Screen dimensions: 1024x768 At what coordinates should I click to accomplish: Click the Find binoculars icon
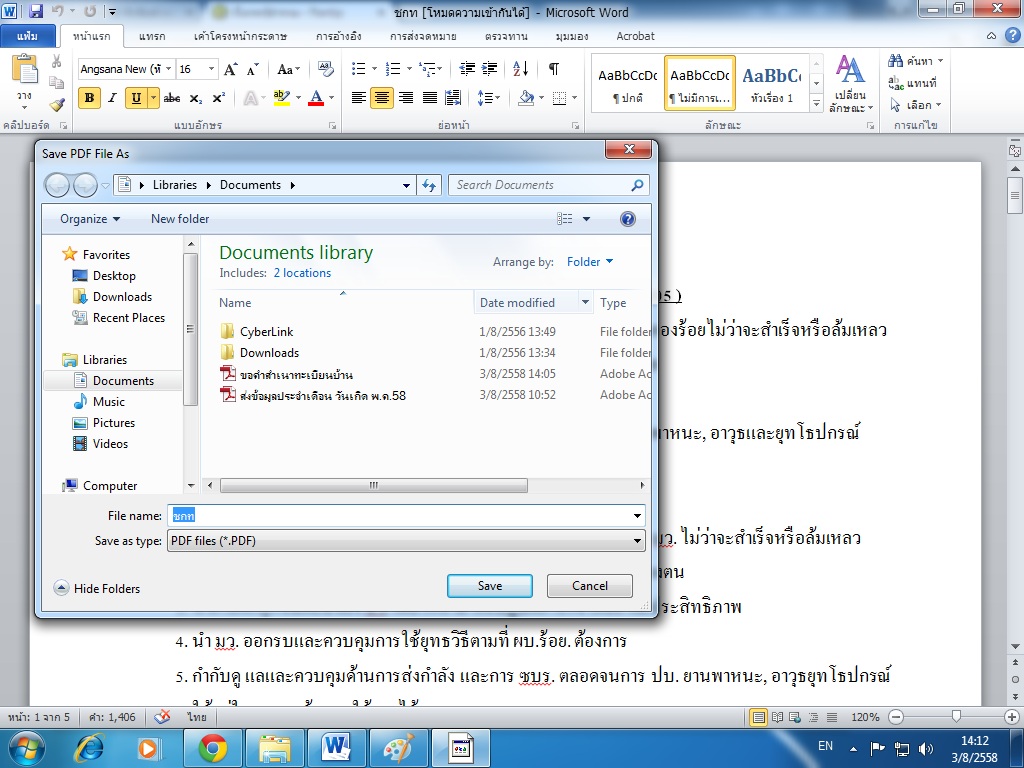tap(896, 61)
